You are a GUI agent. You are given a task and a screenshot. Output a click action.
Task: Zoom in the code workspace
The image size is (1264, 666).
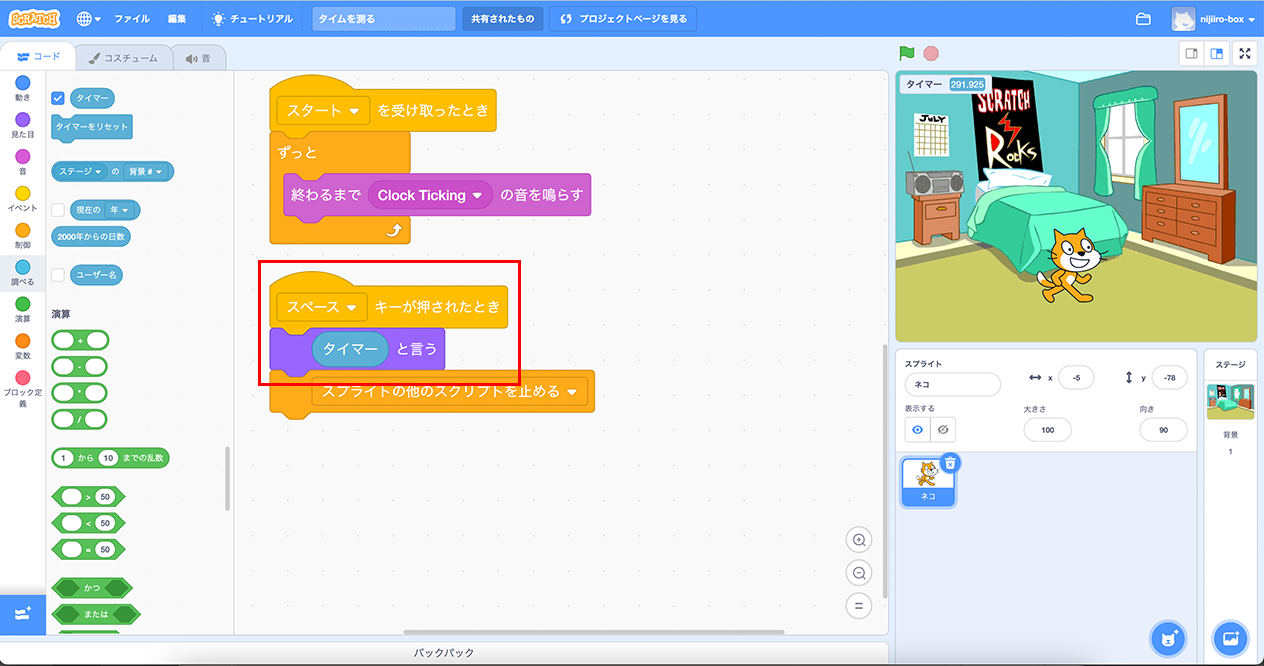click(x=858, y=540)
